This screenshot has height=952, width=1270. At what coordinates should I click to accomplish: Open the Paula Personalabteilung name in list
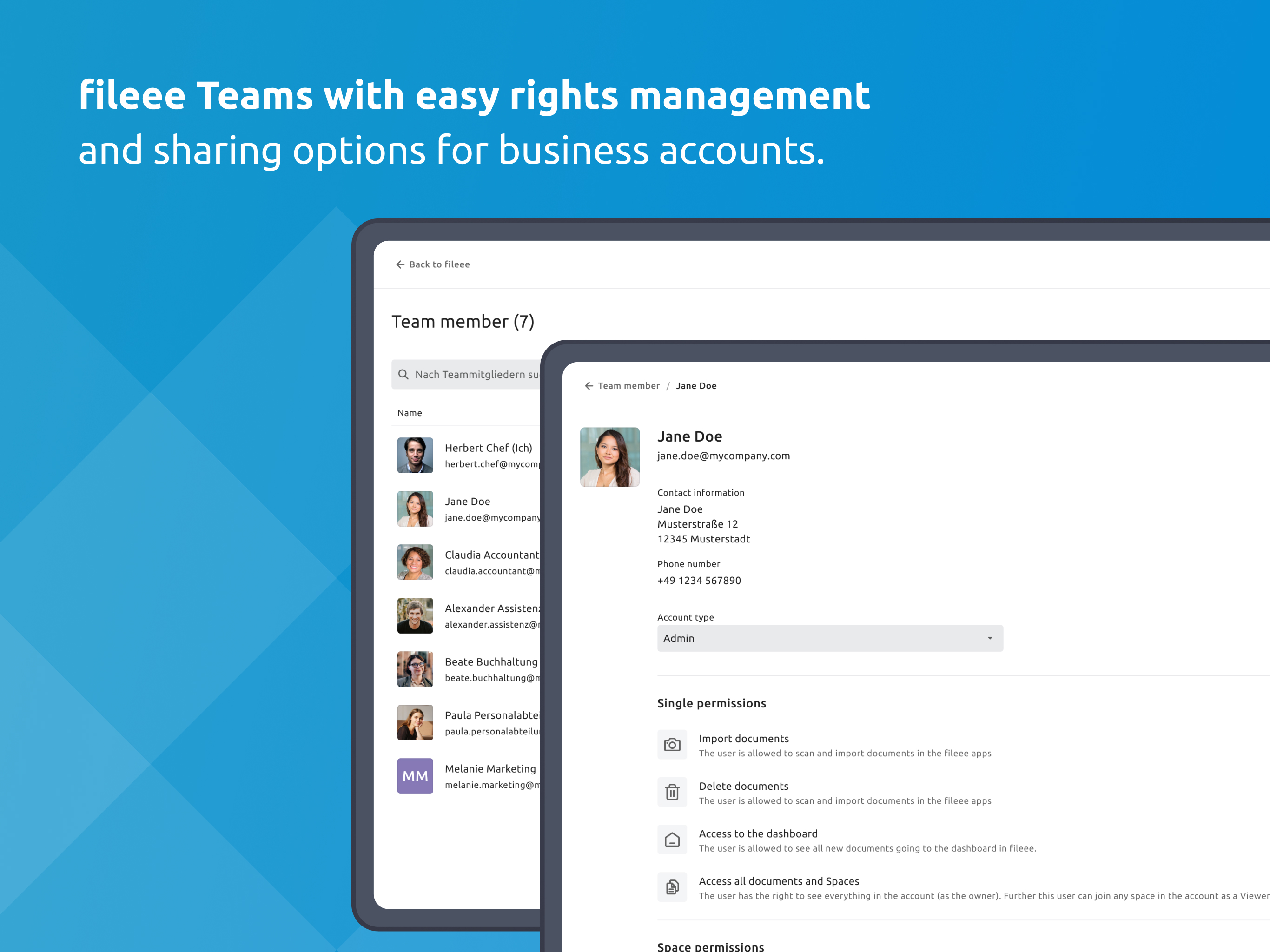pyautogui.click(x=493, y=715)
